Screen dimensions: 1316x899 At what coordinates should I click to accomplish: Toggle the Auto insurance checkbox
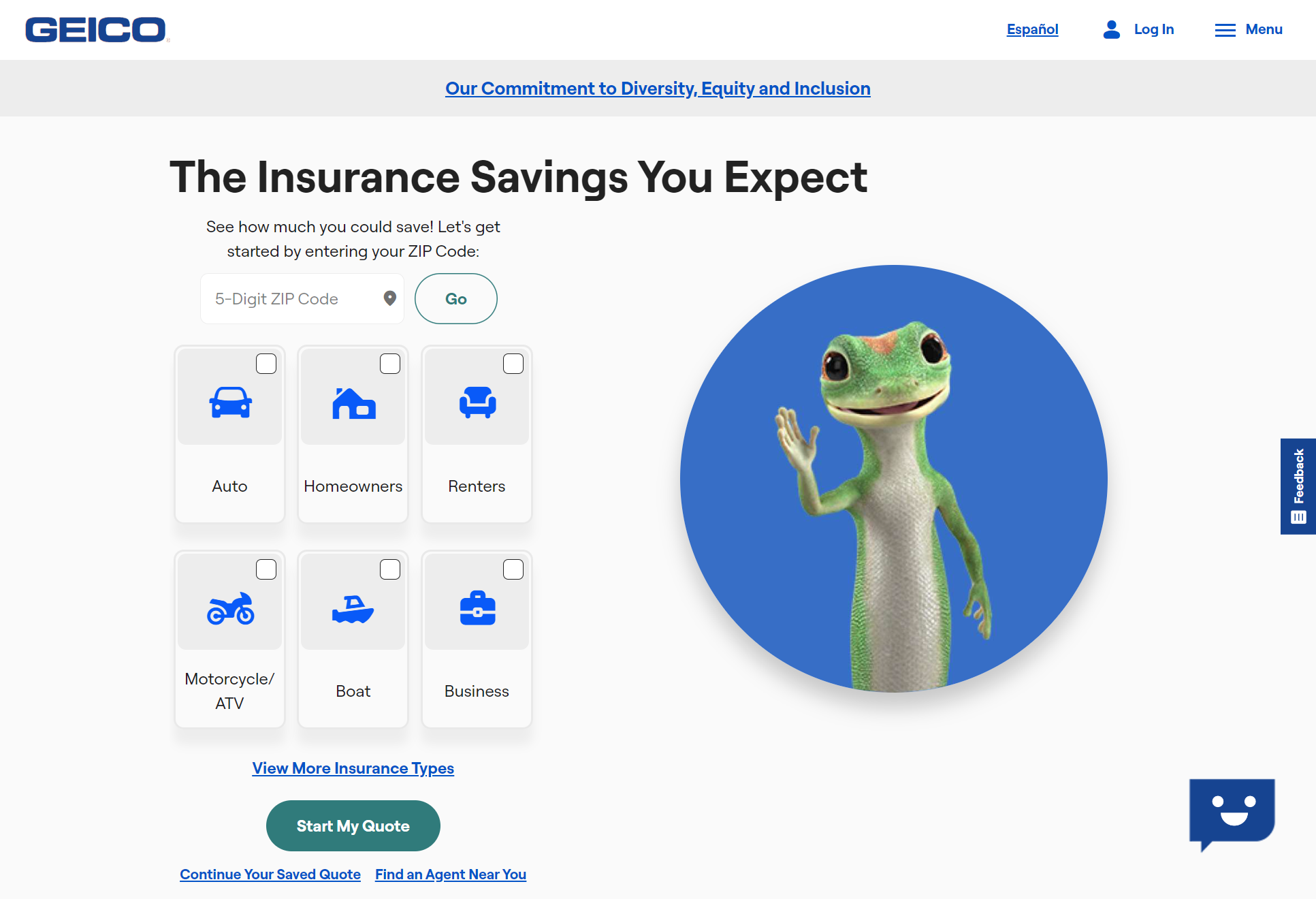click(266, 364)
